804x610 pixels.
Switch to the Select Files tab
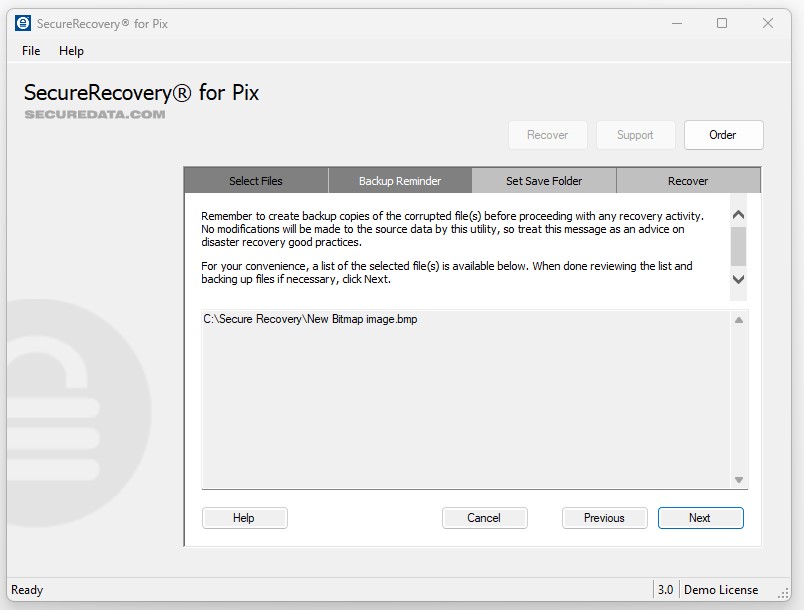coord(256,180)
